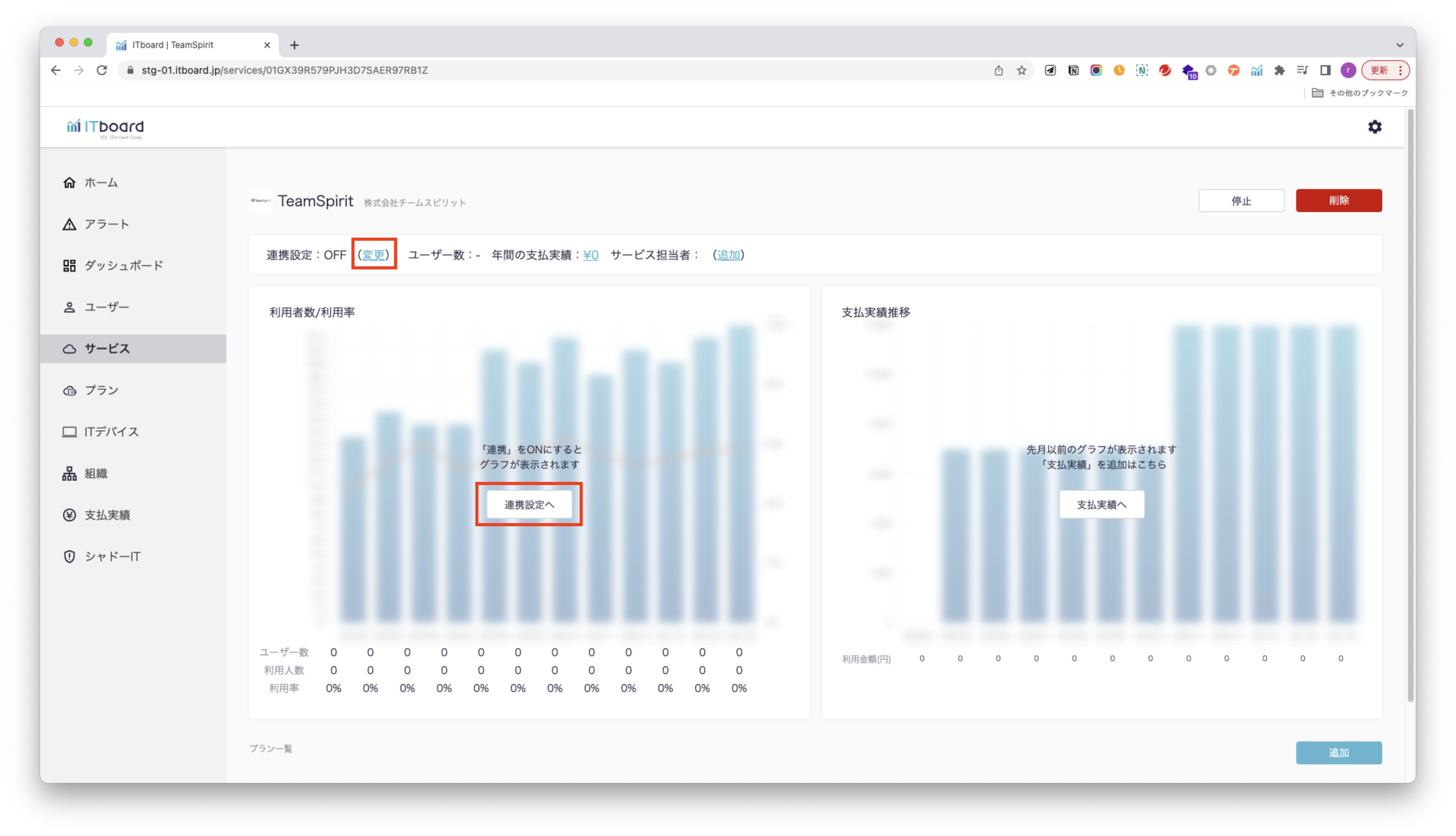1456x836 pixels.
Task: Open the Alerts warning triangle icon
Action: pos(70,225)
